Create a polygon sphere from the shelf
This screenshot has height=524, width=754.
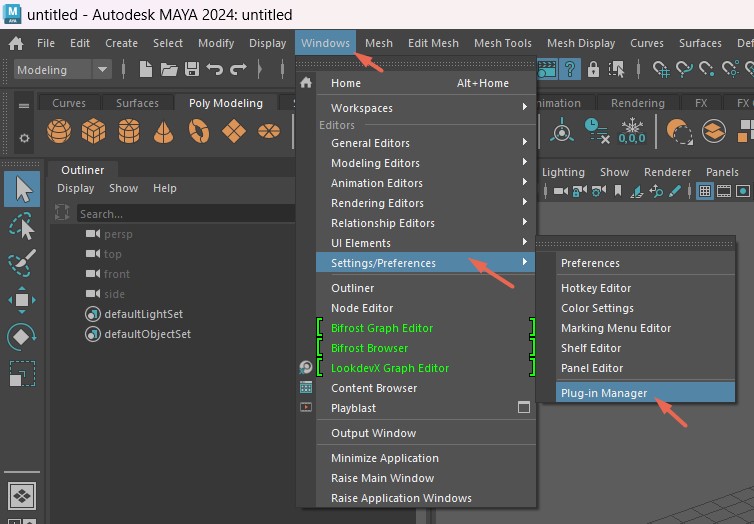click(x=59, y=131)
